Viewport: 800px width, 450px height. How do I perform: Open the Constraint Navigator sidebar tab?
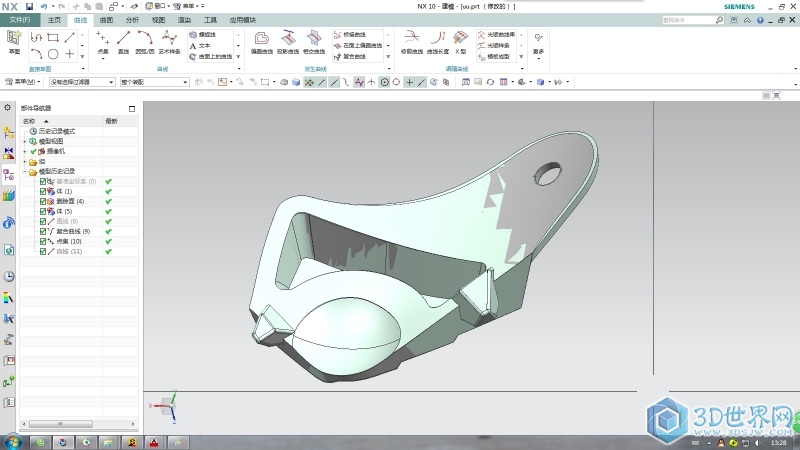click(9, 152)
